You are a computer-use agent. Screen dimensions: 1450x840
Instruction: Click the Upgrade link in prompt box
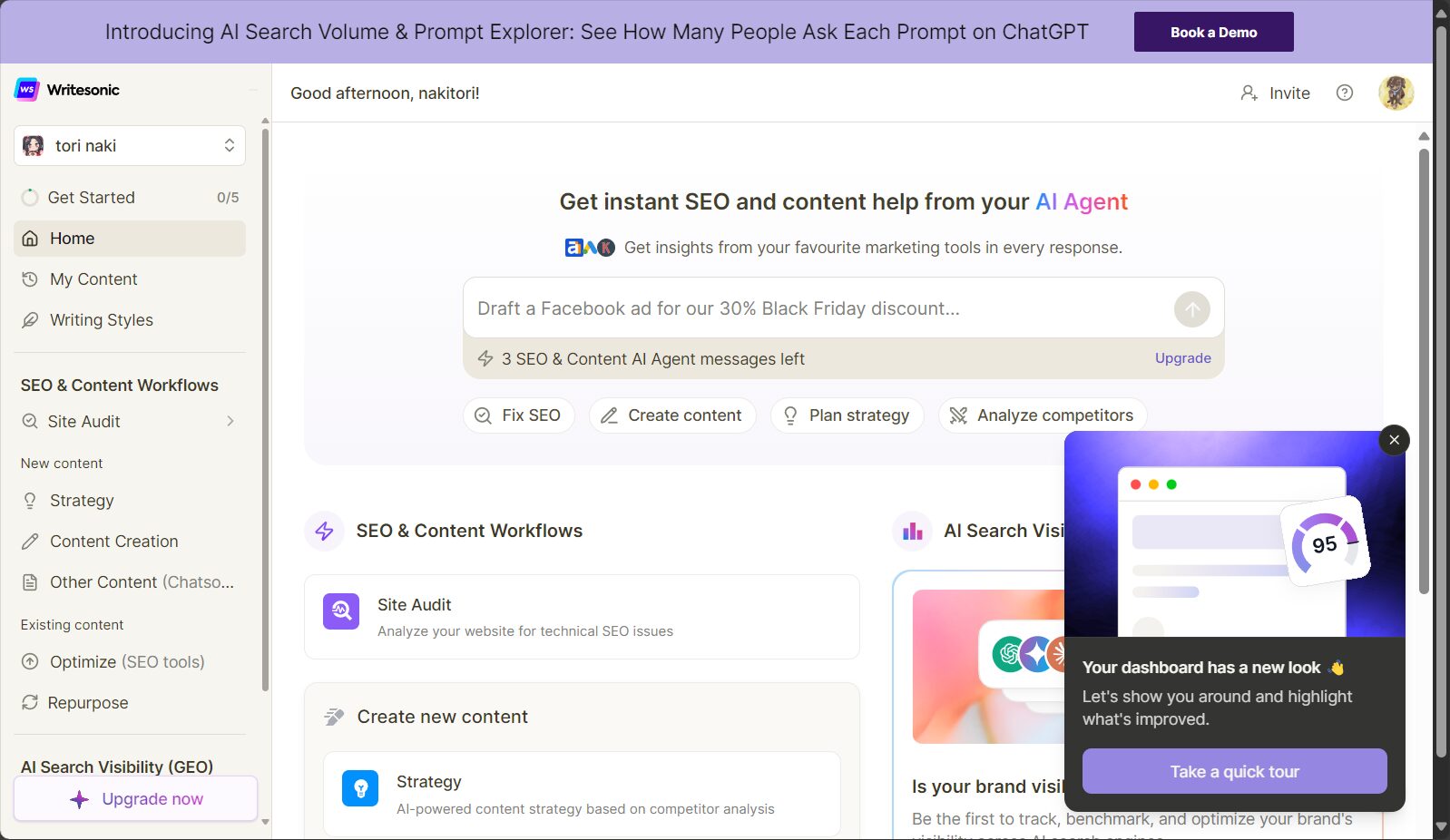tap(1182, 358)
